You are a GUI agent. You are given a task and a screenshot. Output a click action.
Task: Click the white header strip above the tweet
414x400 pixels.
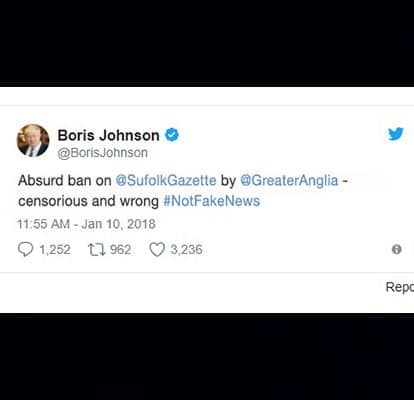207,96
